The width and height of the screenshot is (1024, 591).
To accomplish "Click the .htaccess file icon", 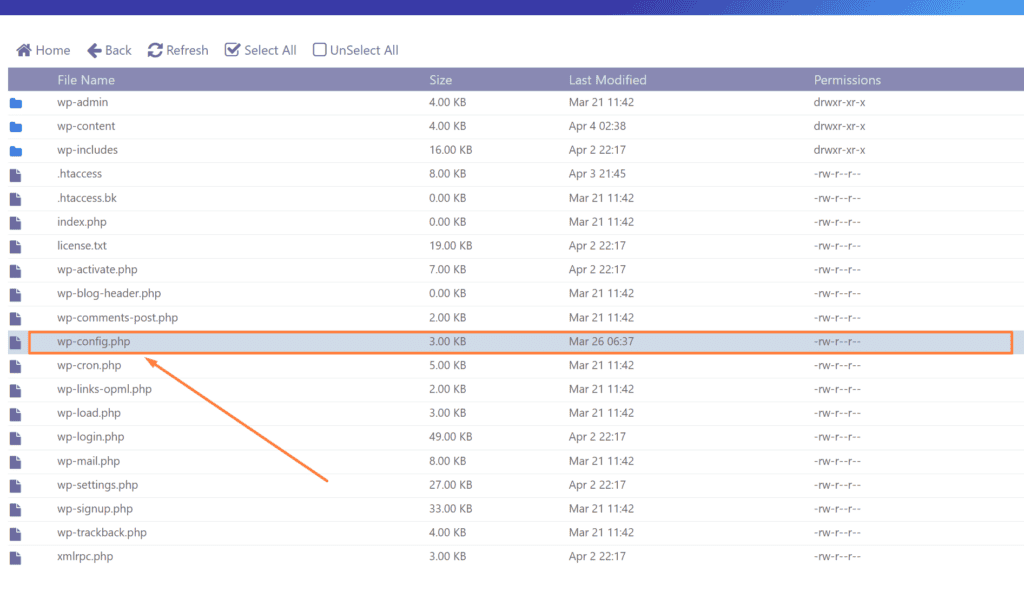I will click(x=16, y=175).
